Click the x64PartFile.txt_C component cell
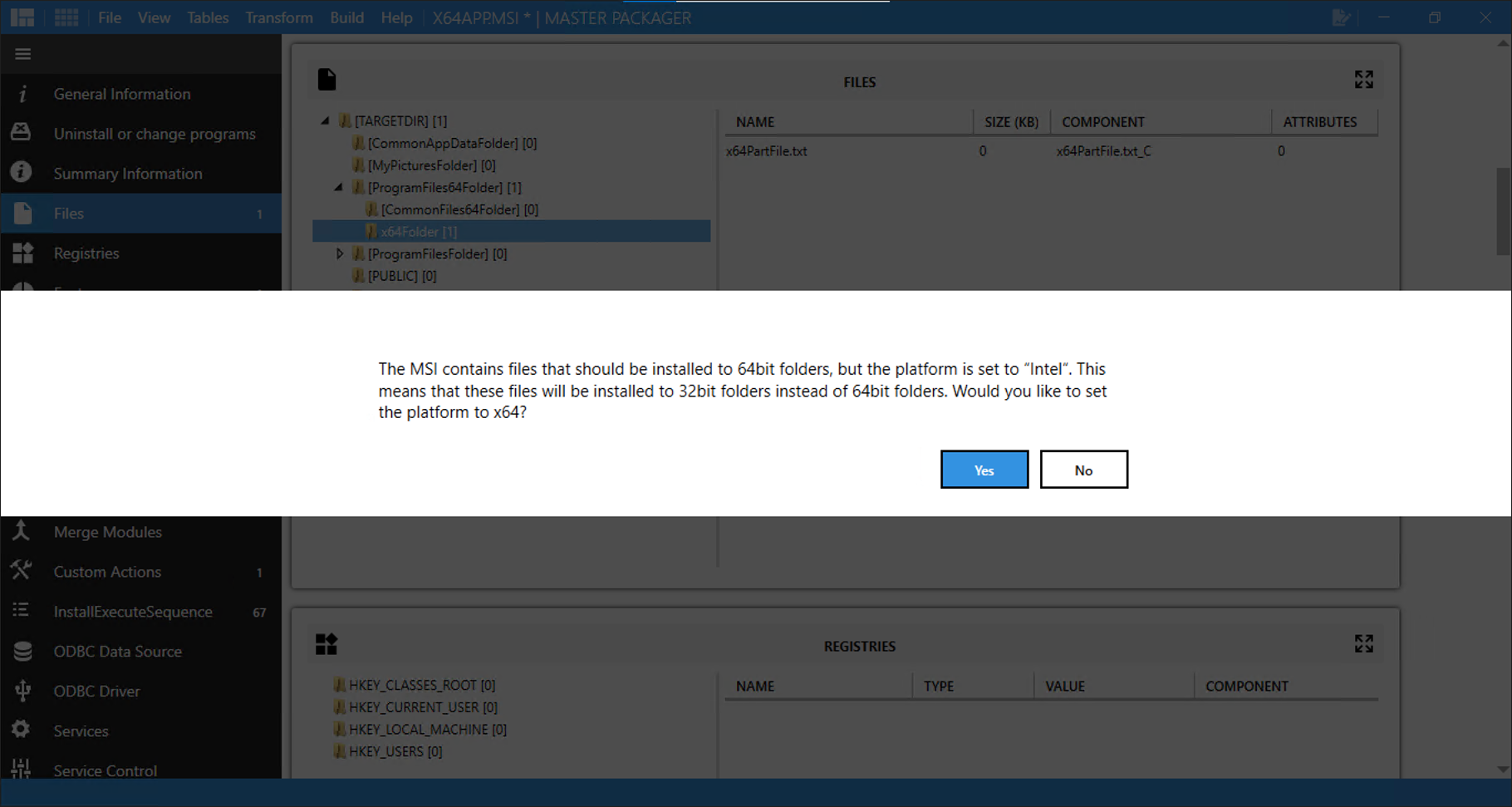1512x807 pixels. click(1103, 150)
